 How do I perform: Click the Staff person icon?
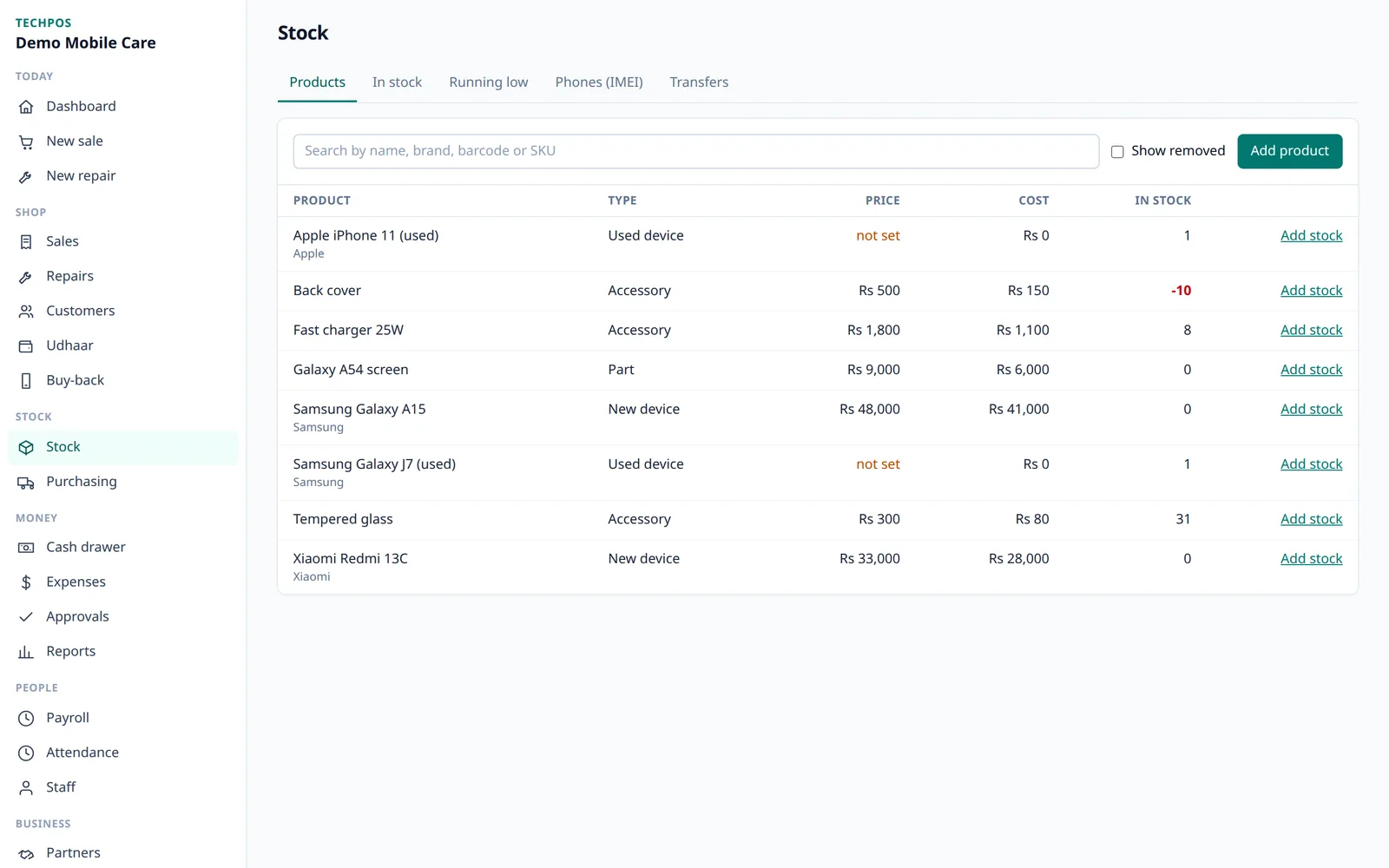[26, 788]
